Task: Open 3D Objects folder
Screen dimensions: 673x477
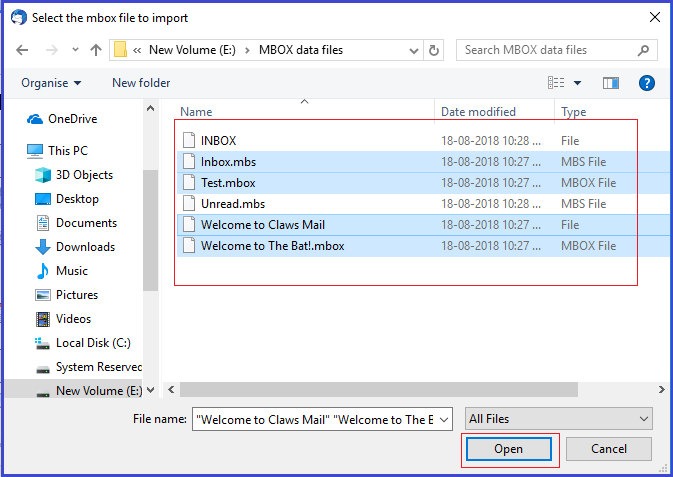Action: click(84, 175)
